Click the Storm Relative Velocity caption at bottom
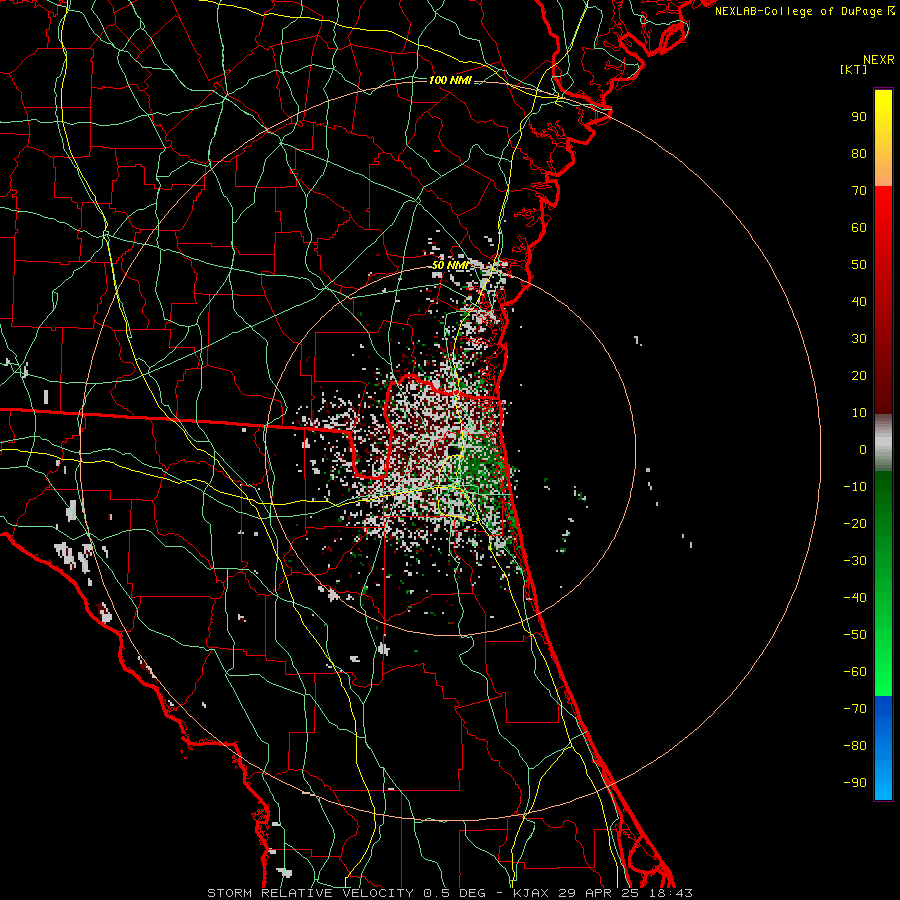 click(450, 893)
